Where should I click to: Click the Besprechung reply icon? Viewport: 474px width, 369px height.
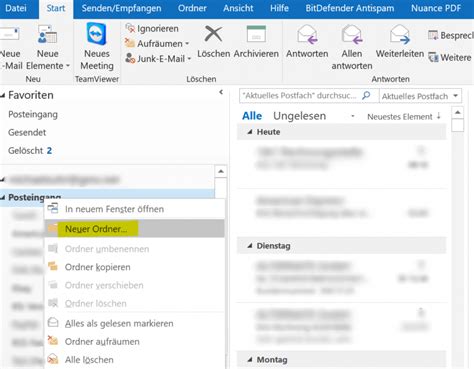(433, 35)
